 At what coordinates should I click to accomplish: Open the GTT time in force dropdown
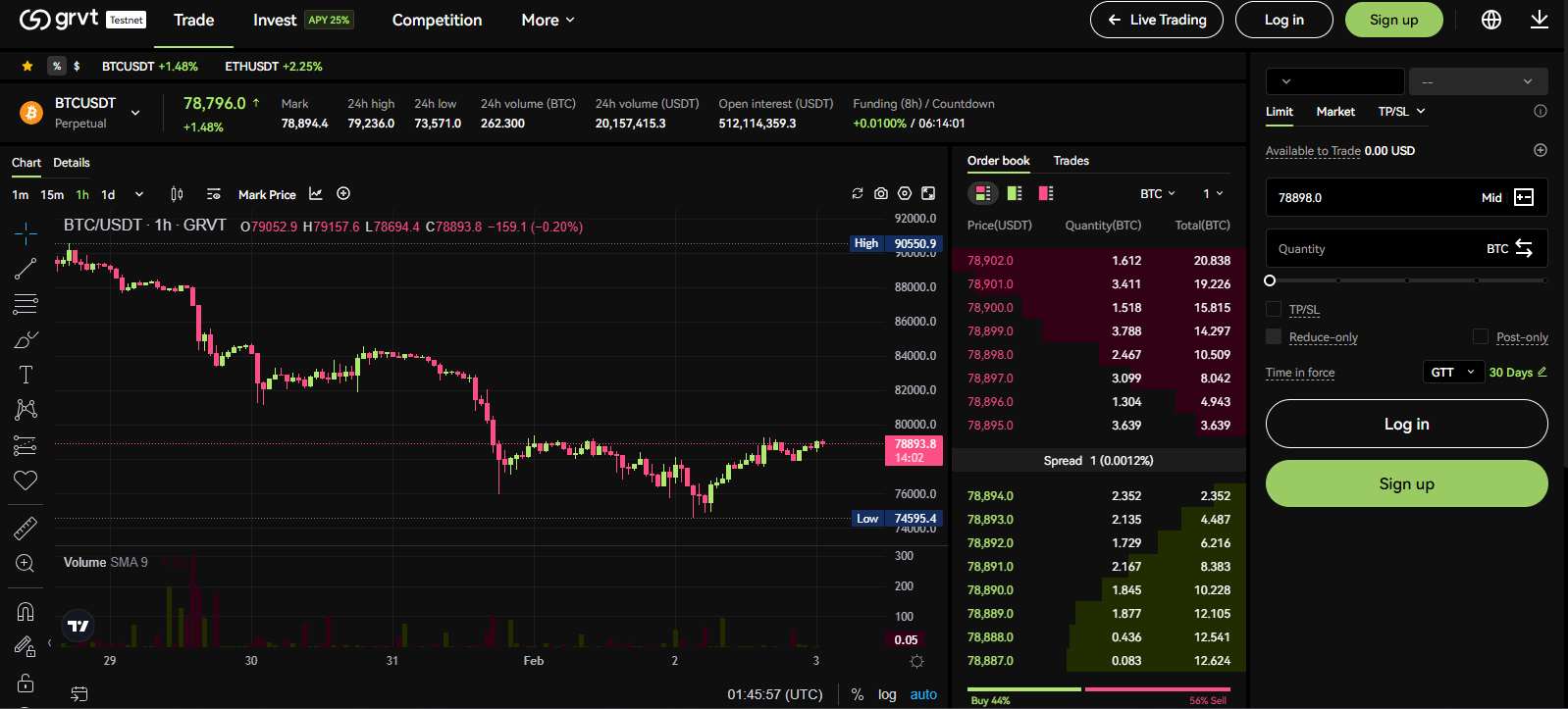1453,373
